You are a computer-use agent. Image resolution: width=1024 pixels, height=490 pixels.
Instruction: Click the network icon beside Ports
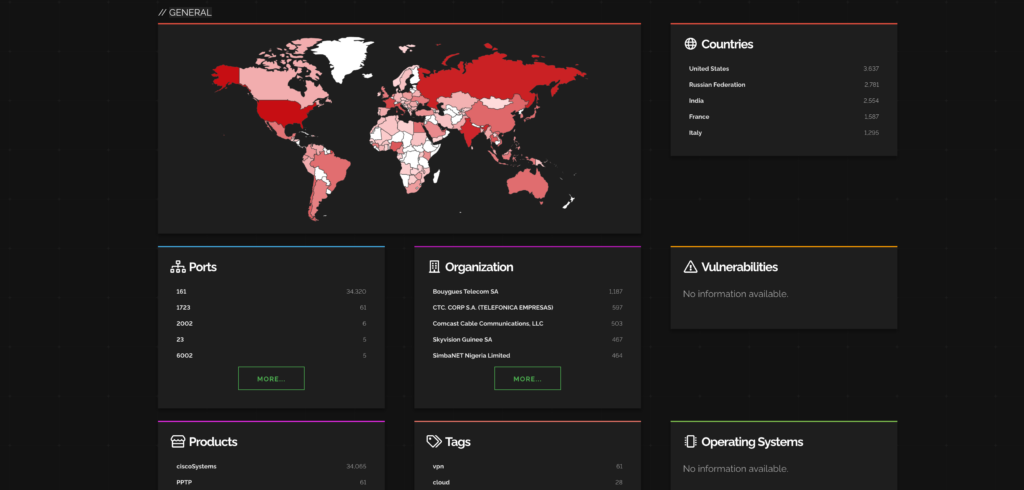[178, 267]
